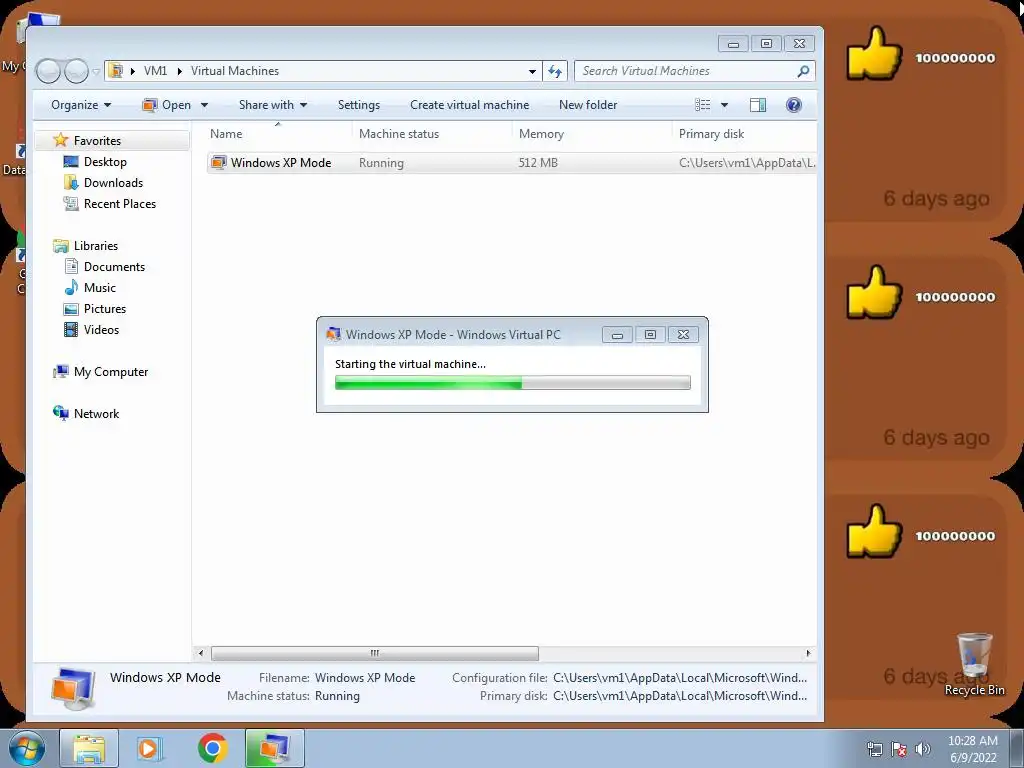Maximize the Virtual Machines explorer window

point(767,44)
